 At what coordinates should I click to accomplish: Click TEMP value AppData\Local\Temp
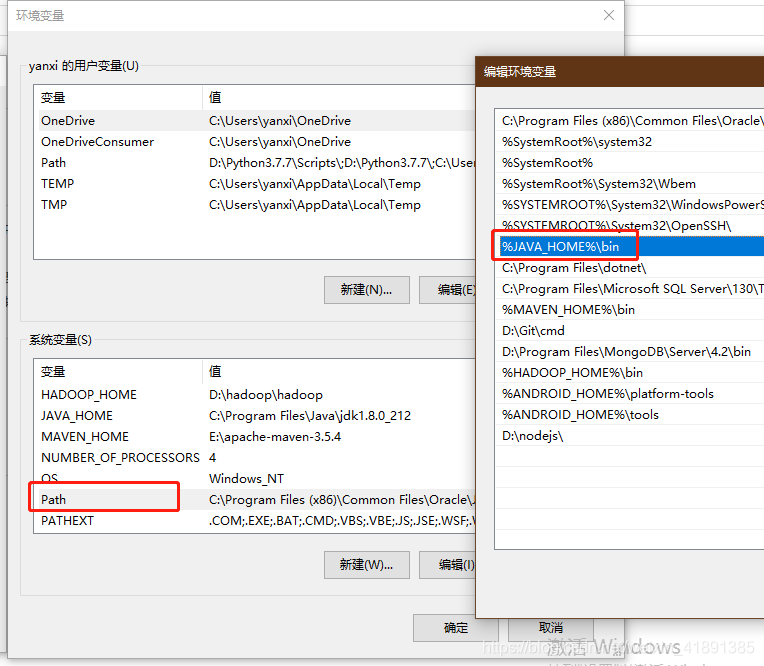[x=315, y=184]
